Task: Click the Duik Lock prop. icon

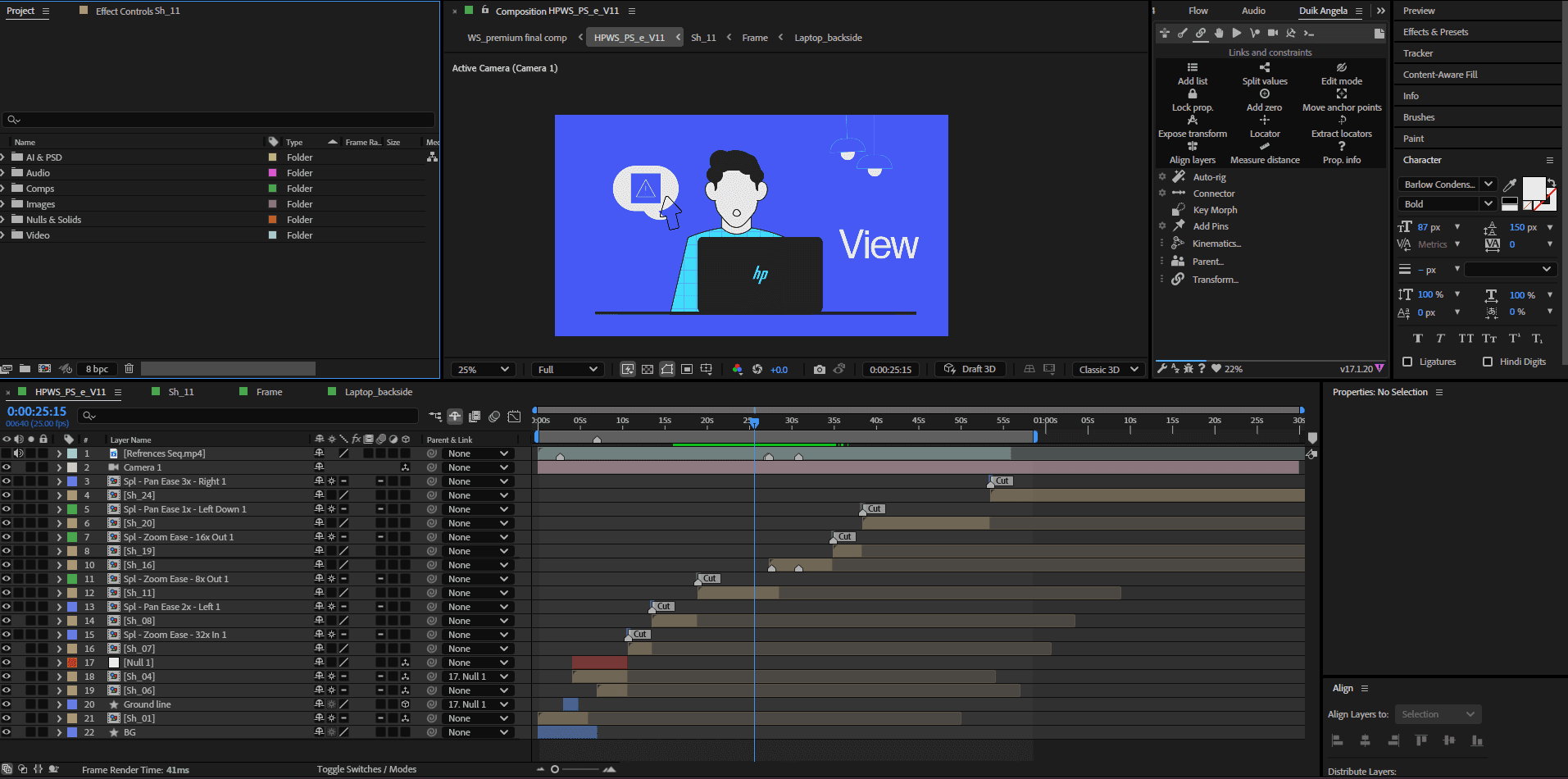Action: tap(1193, 93)
